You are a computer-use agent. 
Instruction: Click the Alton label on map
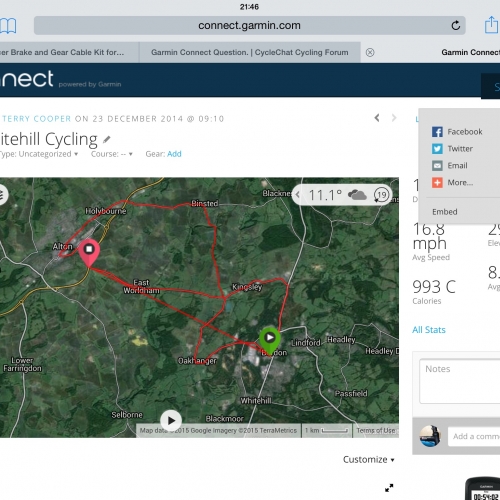pos(62,246)
